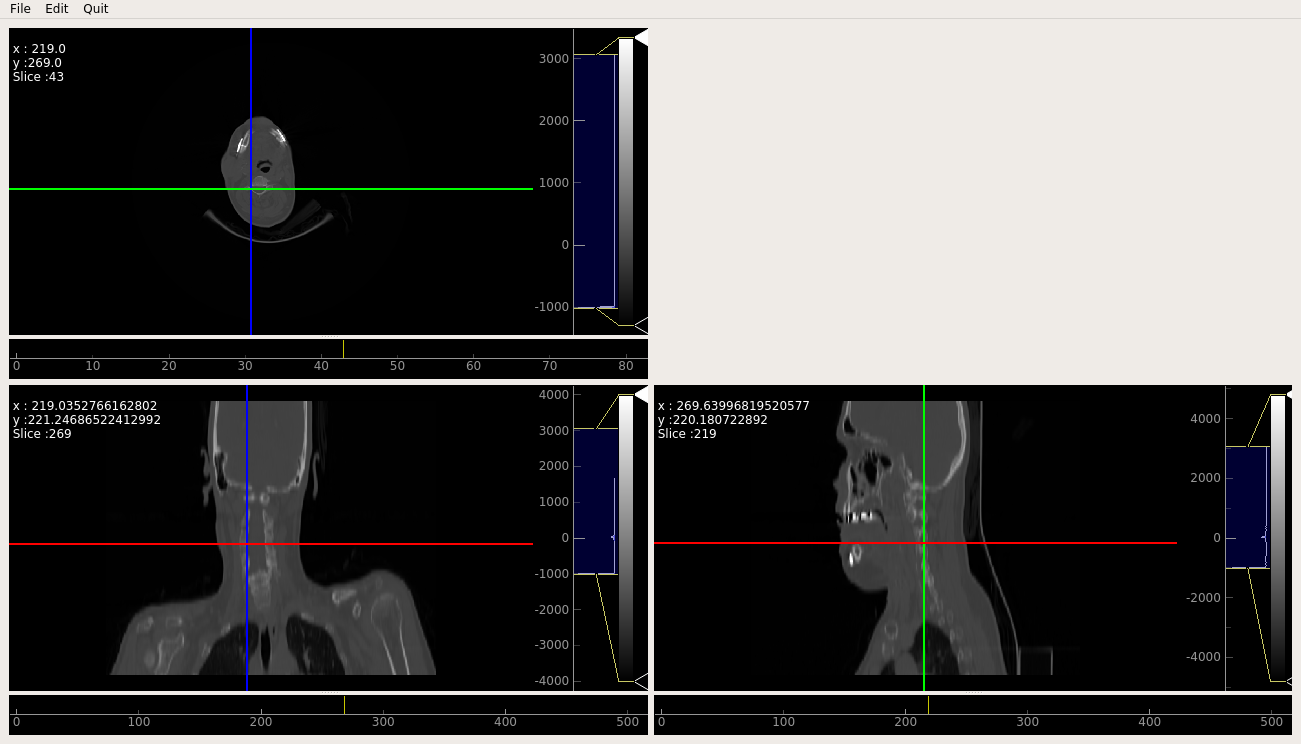Viewport: 1301px width, 744px height.
Task: Click the -4000 label on the coronal histogram axis
Action: click(550, 681)
